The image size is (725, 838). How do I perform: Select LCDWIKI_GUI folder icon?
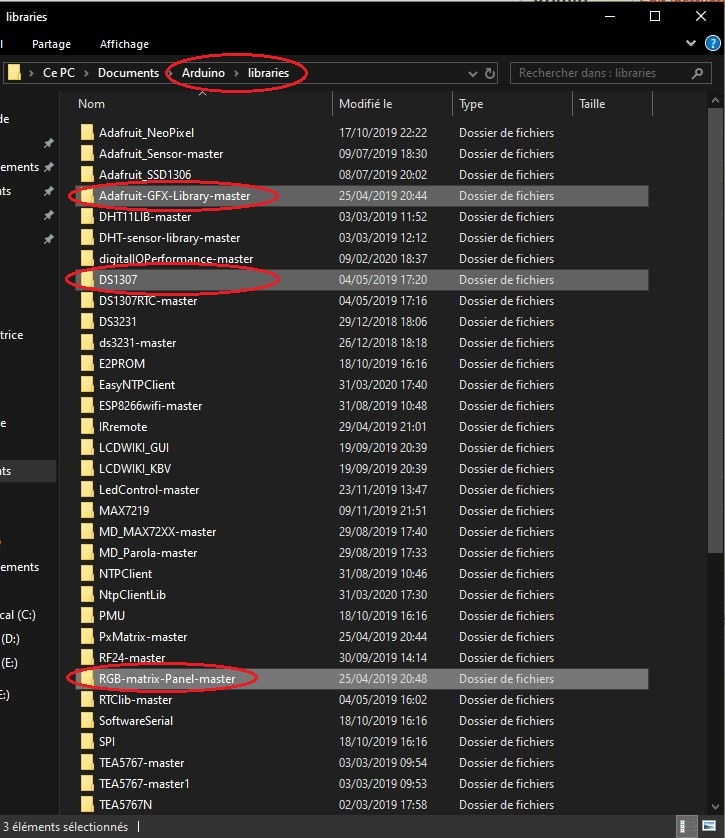click(x=87, y=447)
